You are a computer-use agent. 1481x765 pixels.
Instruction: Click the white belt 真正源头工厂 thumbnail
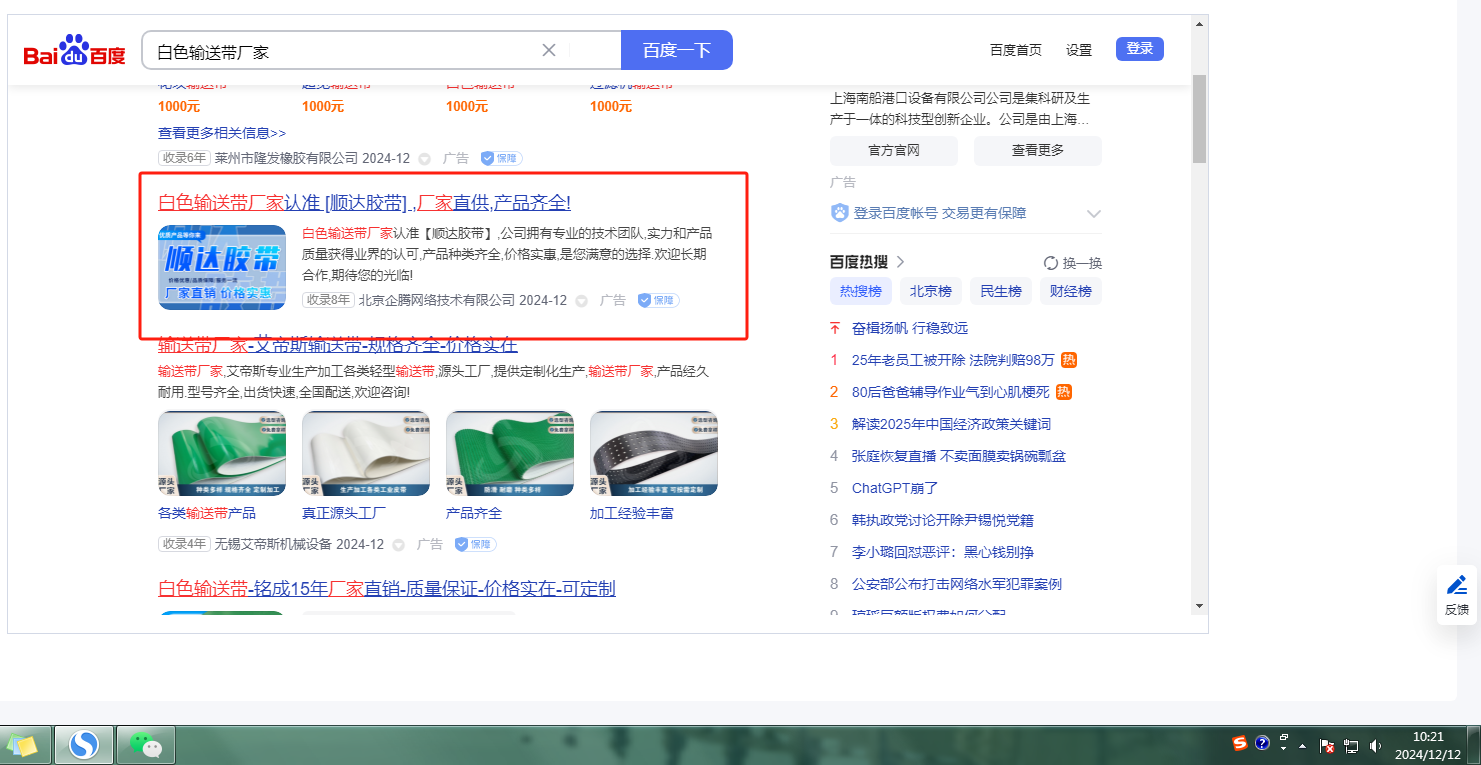(x=366, y=454)
